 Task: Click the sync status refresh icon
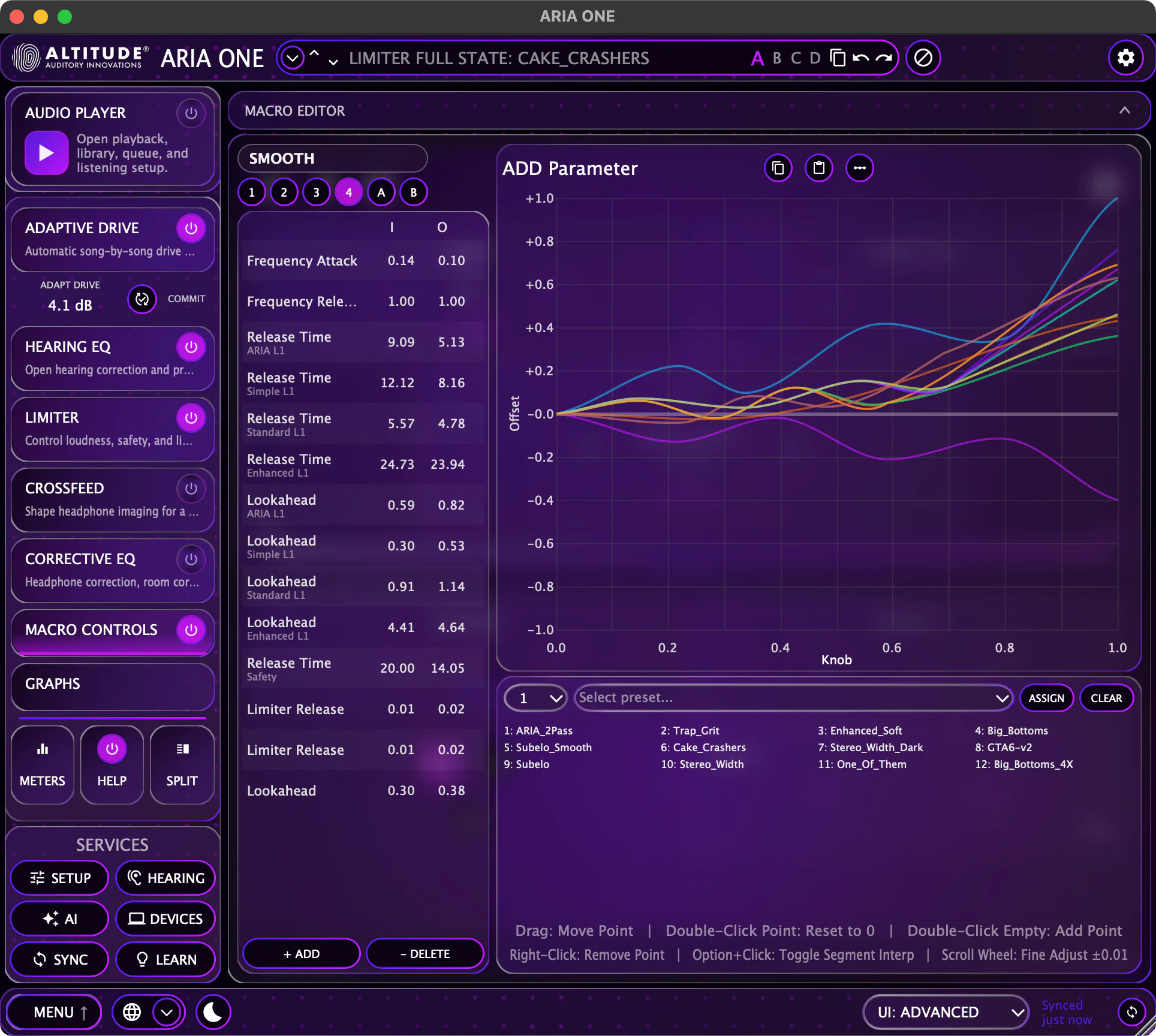[x=1131, y=1012]
